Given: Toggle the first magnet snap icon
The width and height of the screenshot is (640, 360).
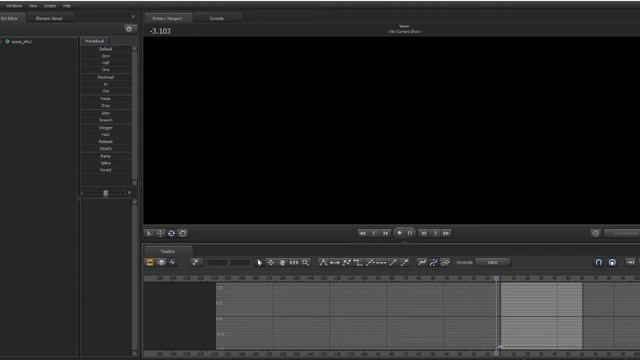Looking at the screenshot, I should tap(598, 262).
